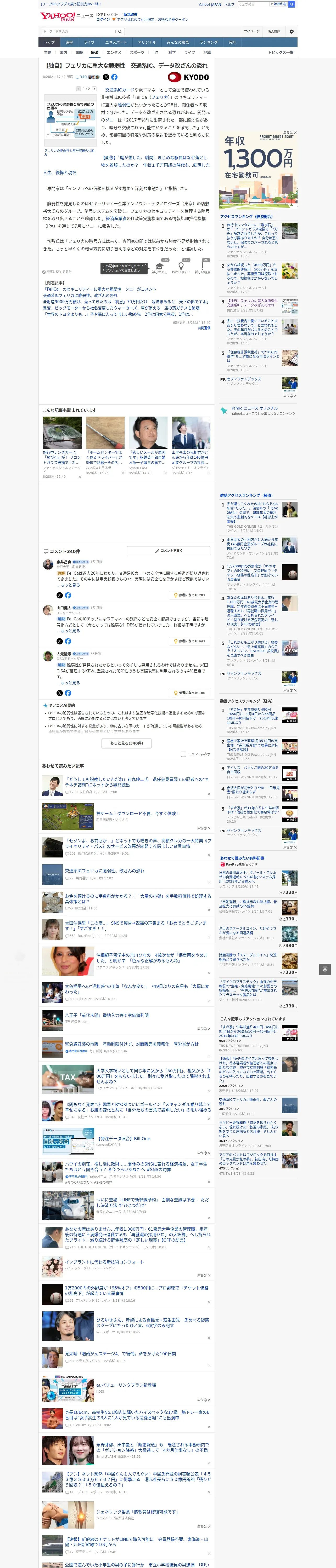
Task: React with わかりやすい lightbulb icon
Action: click(181, 267)
